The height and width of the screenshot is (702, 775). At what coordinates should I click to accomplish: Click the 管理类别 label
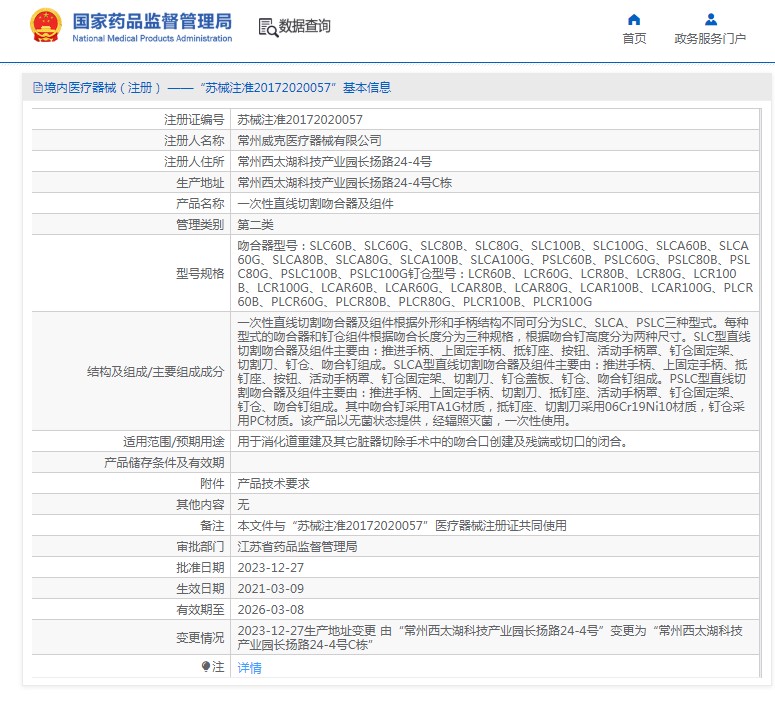200,225
